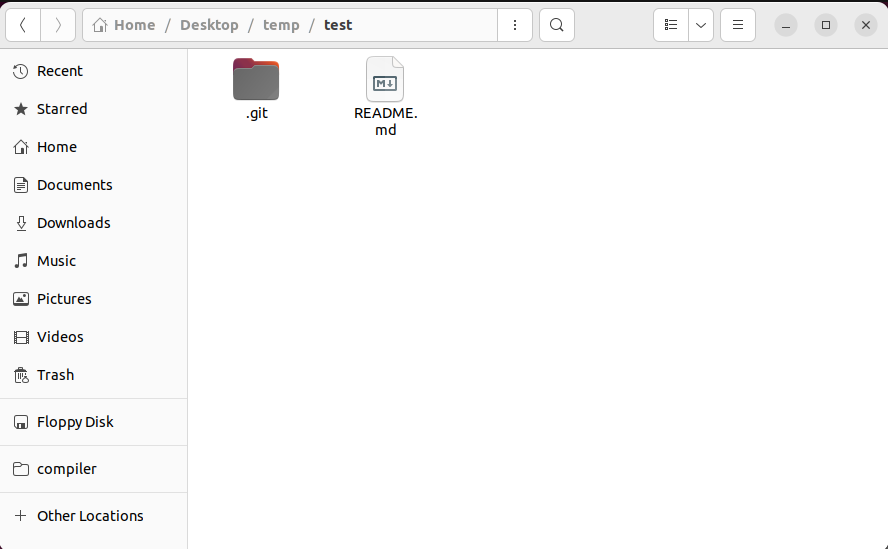Select the README.md markdown file icon
This screenshot has height=549, width=888.
point(385,79)
